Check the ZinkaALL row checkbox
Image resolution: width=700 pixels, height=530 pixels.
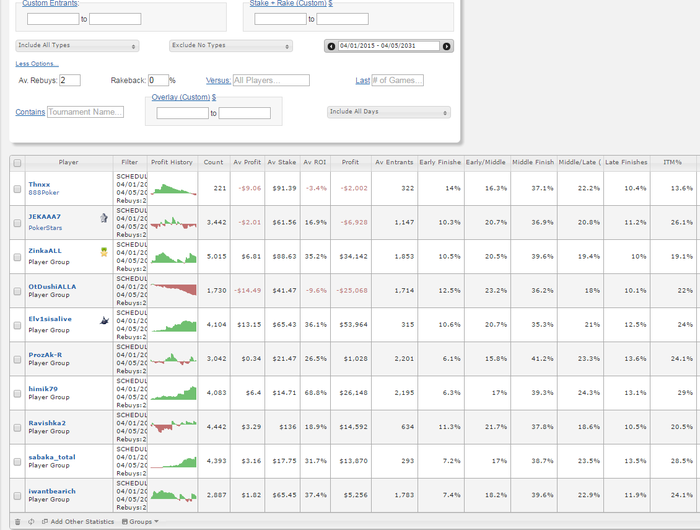(x=17, y=257)
